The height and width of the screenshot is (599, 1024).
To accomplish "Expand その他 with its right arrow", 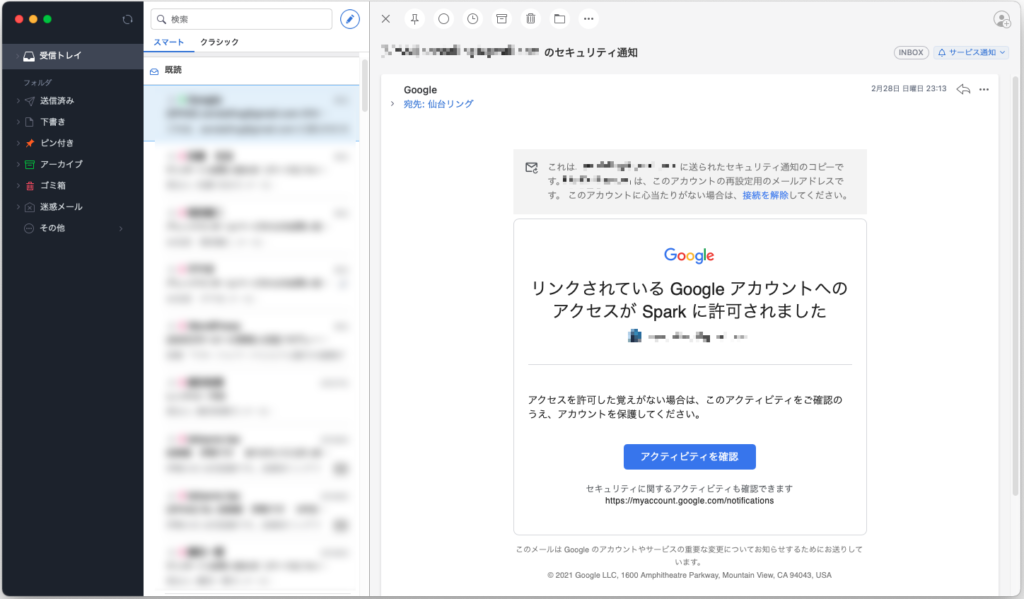I will [121, 229].
